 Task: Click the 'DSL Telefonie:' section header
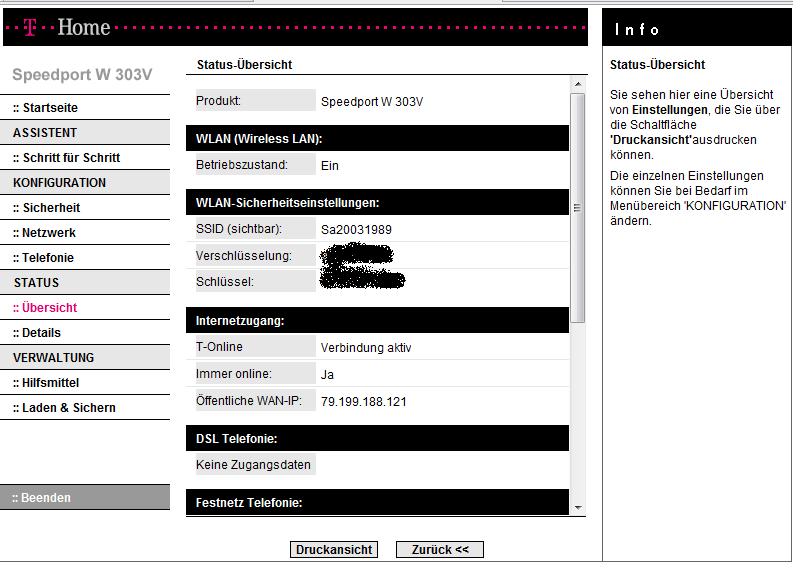tap(378, 438)
